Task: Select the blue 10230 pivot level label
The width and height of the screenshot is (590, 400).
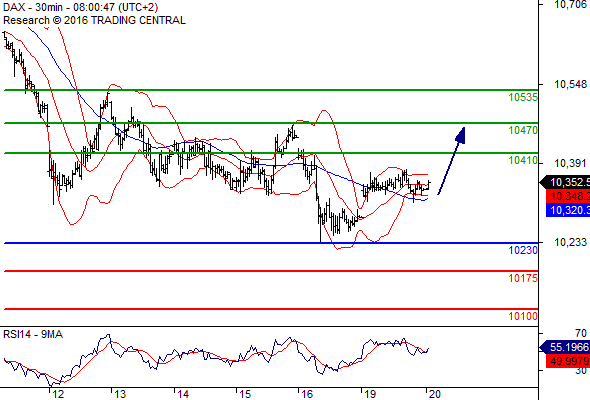Action: click(x=523, y=250)
